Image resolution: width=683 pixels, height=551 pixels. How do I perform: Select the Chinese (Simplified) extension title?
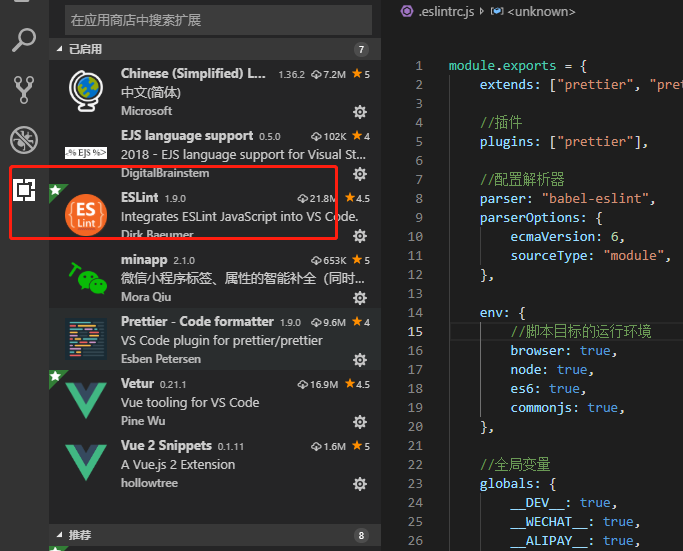click(x=193, y=74)
